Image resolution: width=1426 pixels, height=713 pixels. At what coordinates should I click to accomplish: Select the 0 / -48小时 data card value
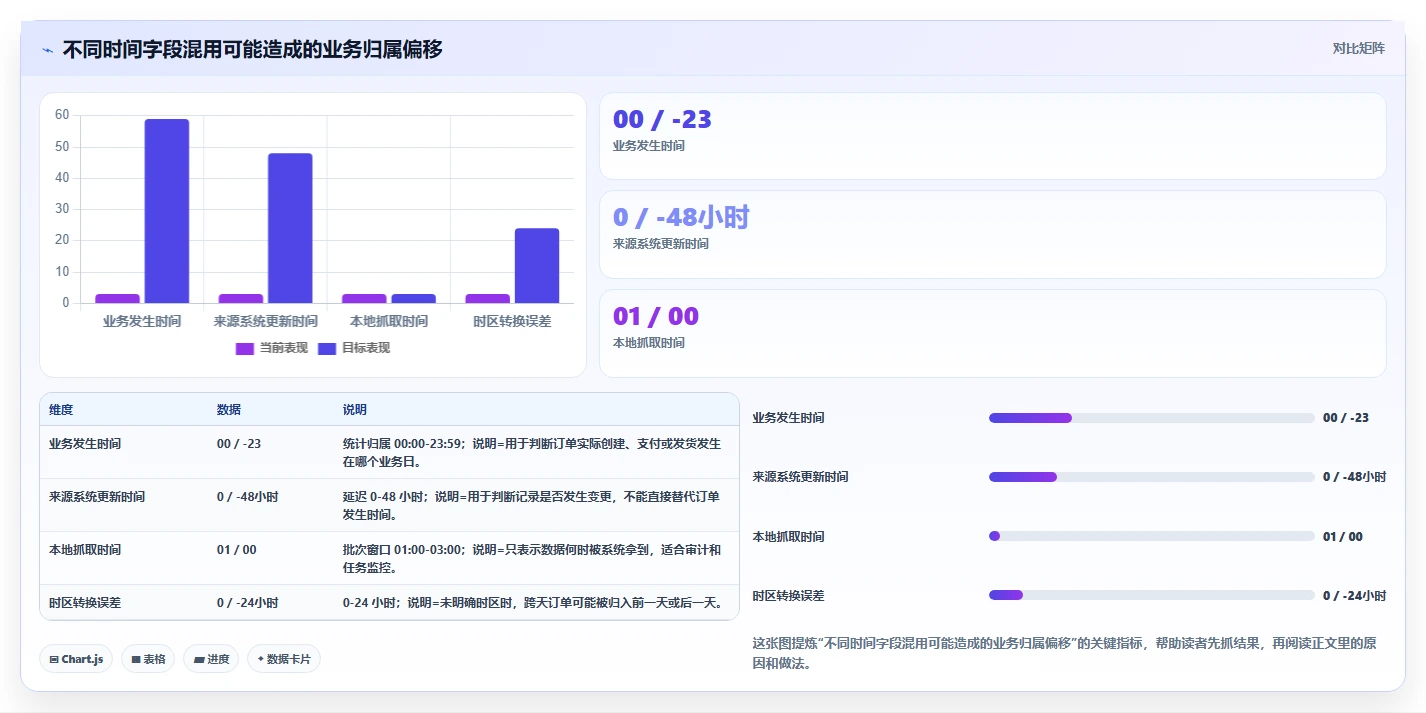[681, 217]
